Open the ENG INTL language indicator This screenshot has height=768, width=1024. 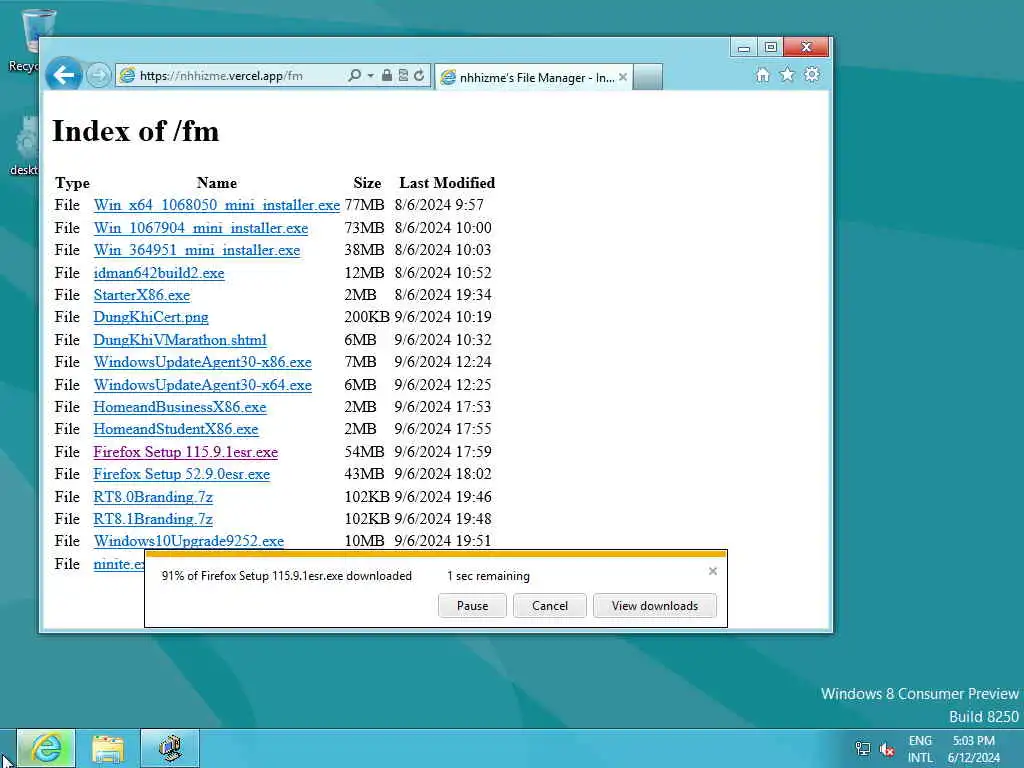coord(920,749)
